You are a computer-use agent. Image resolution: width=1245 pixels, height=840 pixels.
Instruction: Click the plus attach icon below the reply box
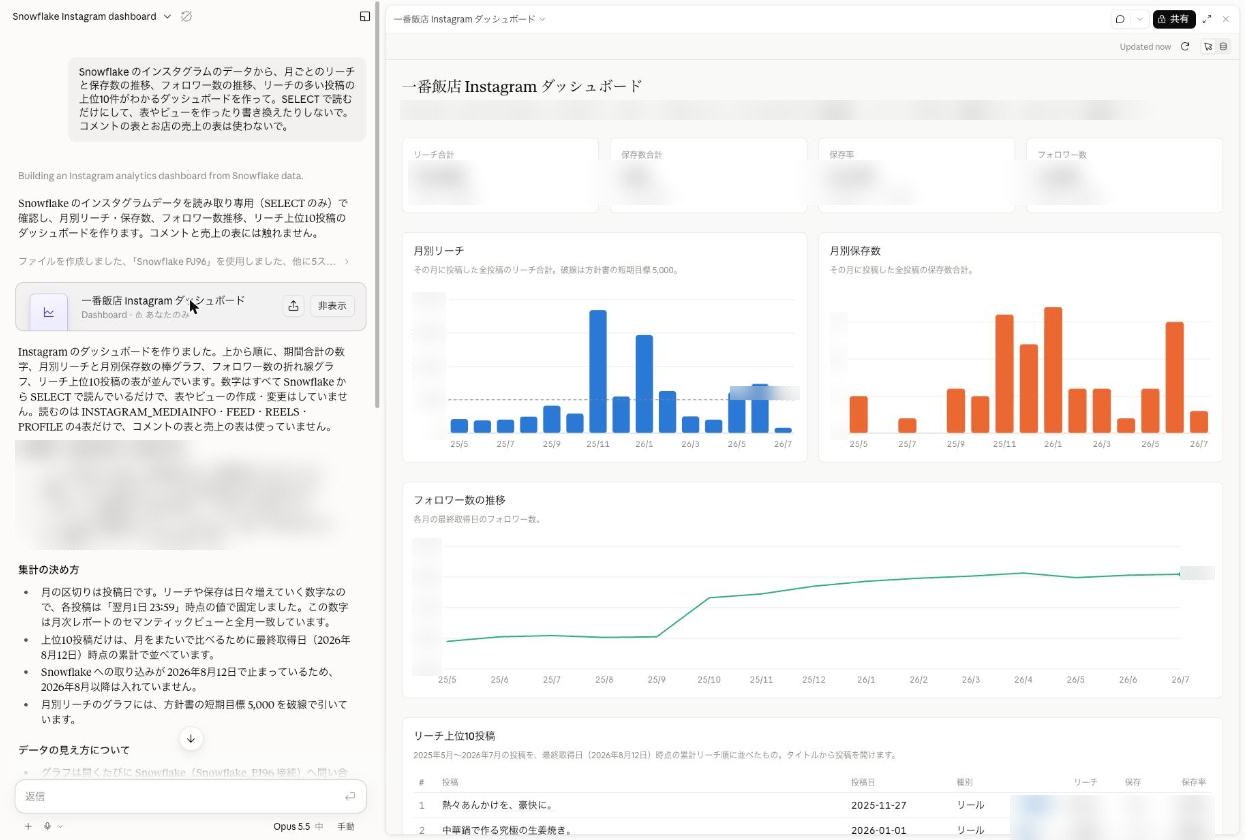coord(28,826)
